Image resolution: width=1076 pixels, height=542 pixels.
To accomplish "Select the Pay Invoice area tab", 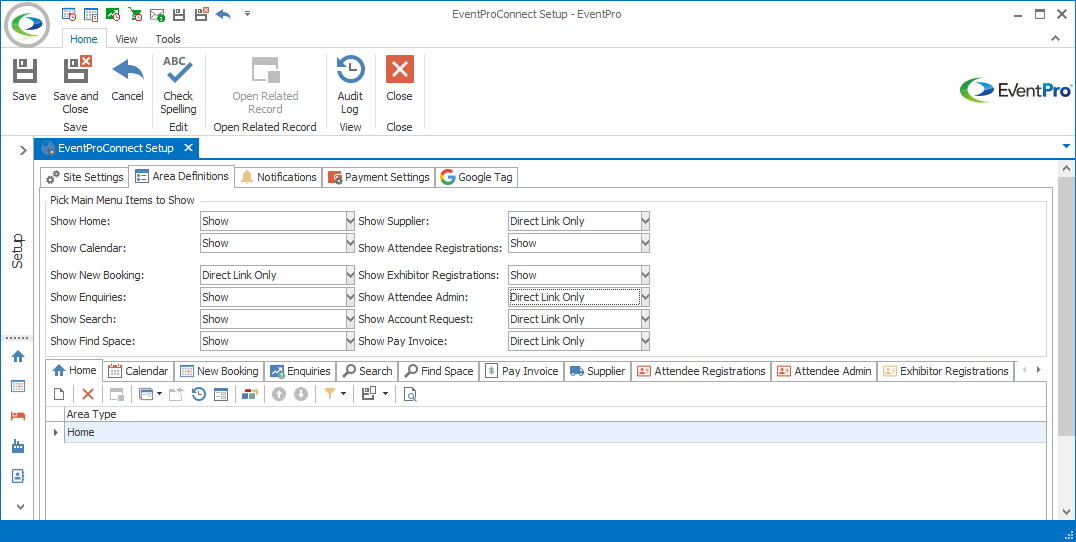I will [x=523, y=371].
